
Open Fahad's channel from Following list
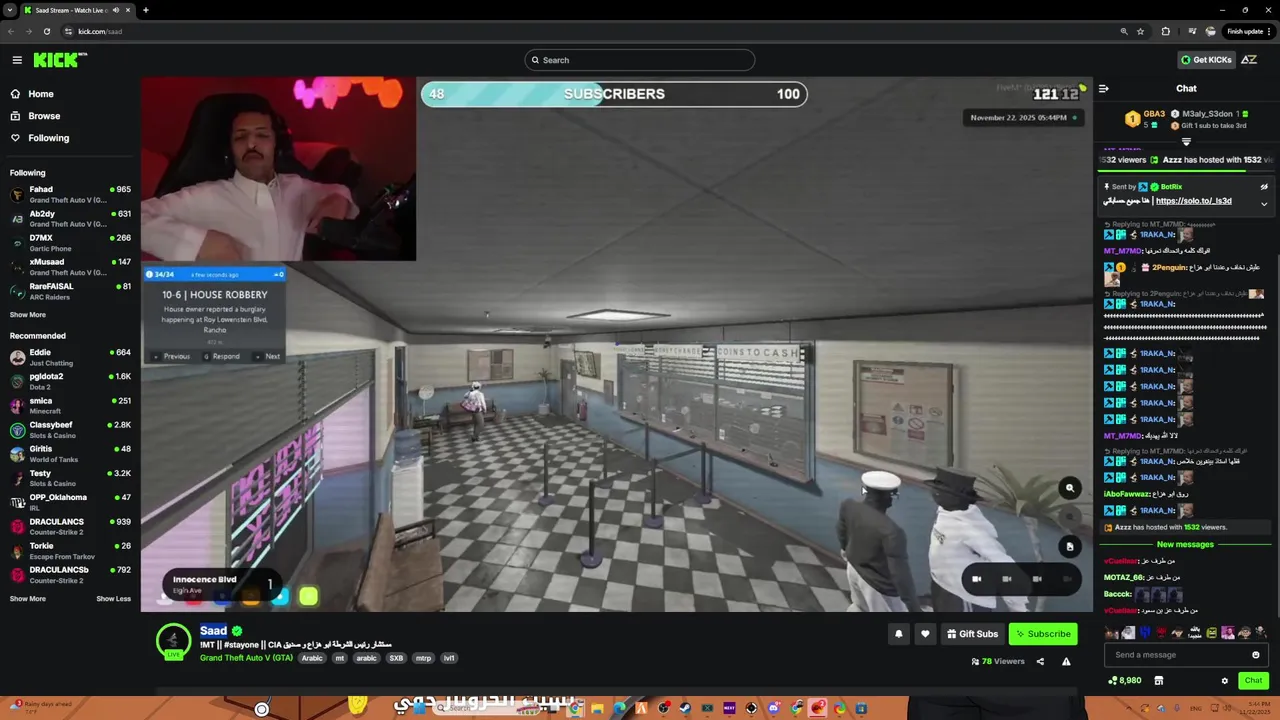70,194
